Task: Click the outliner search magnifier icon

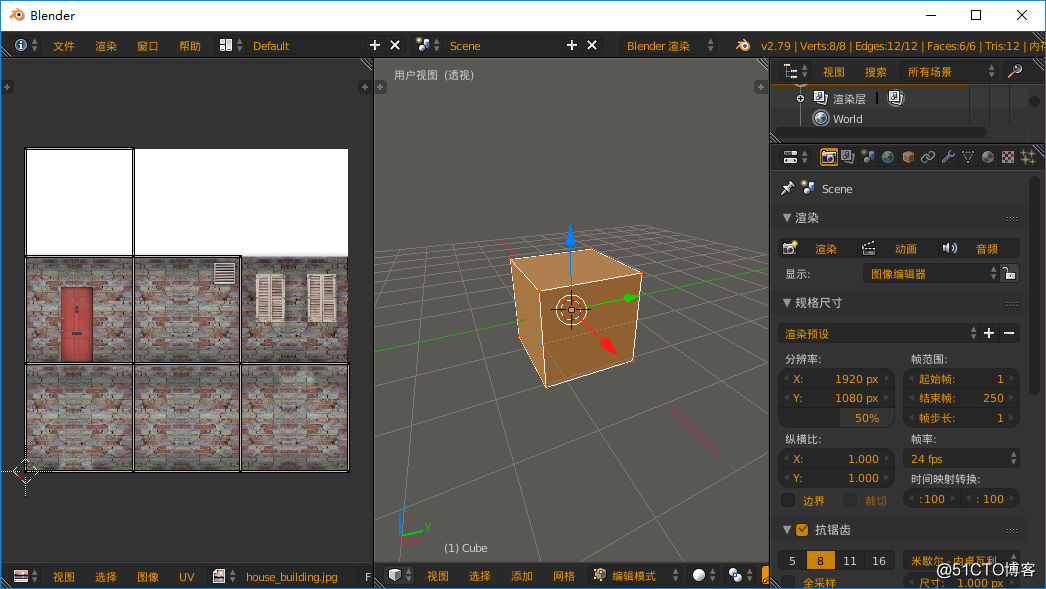Action: pos(1015,71)
